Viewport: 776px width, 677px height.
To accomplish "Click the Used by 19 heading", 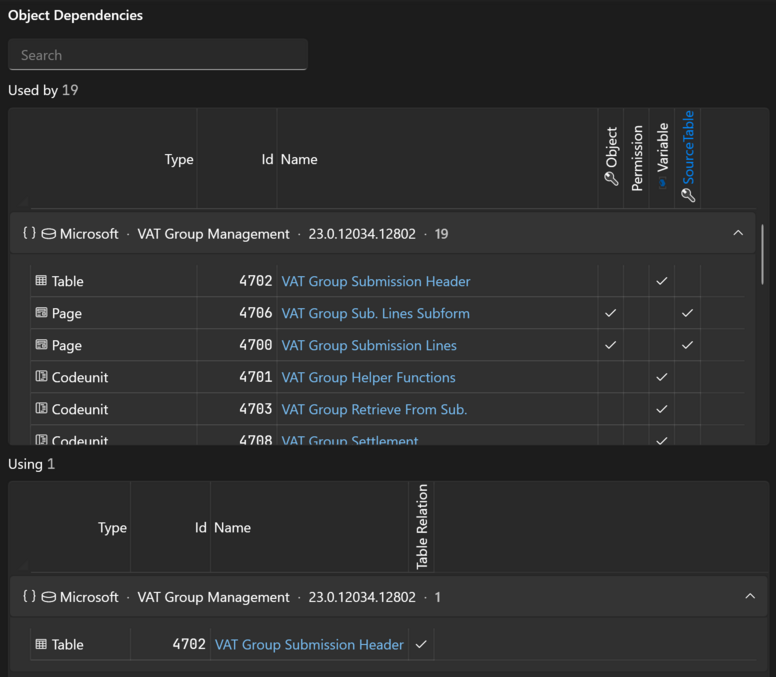I will pyautogui.click(x=43, y=90).
